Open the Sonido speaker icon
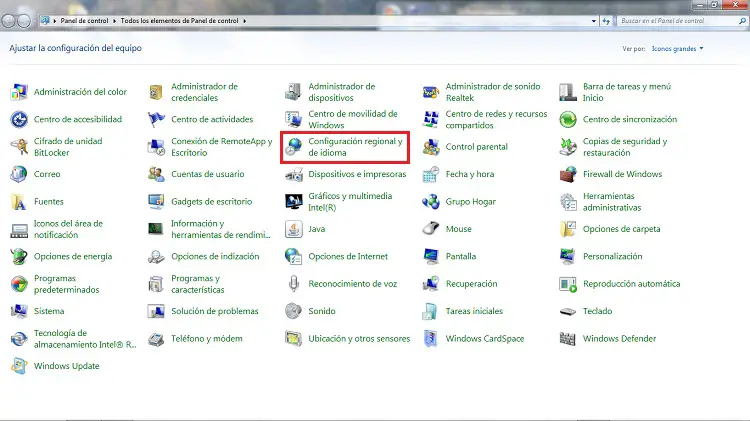Image resolution: width=750 pixels, height=421 pixels. pos(293,311)
